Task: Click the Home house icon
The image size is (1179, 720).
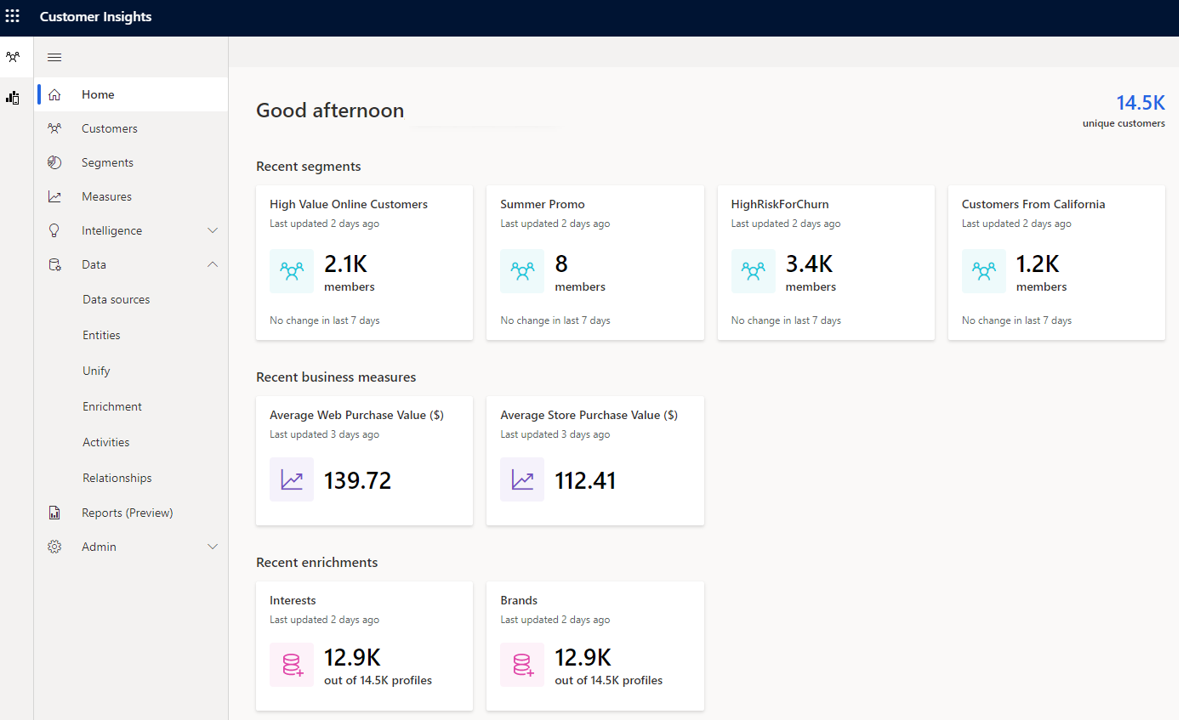Action: tap(55, 94)
